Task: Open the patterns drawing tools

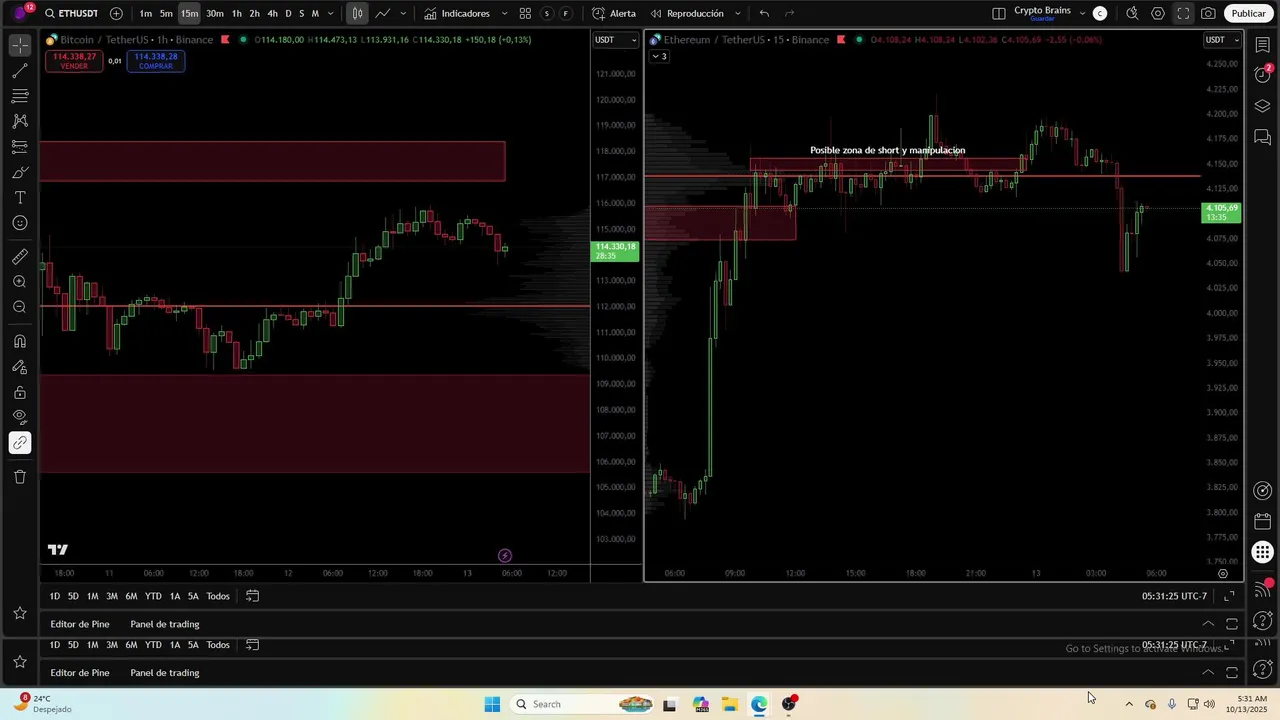Action: tap(20, 121)
